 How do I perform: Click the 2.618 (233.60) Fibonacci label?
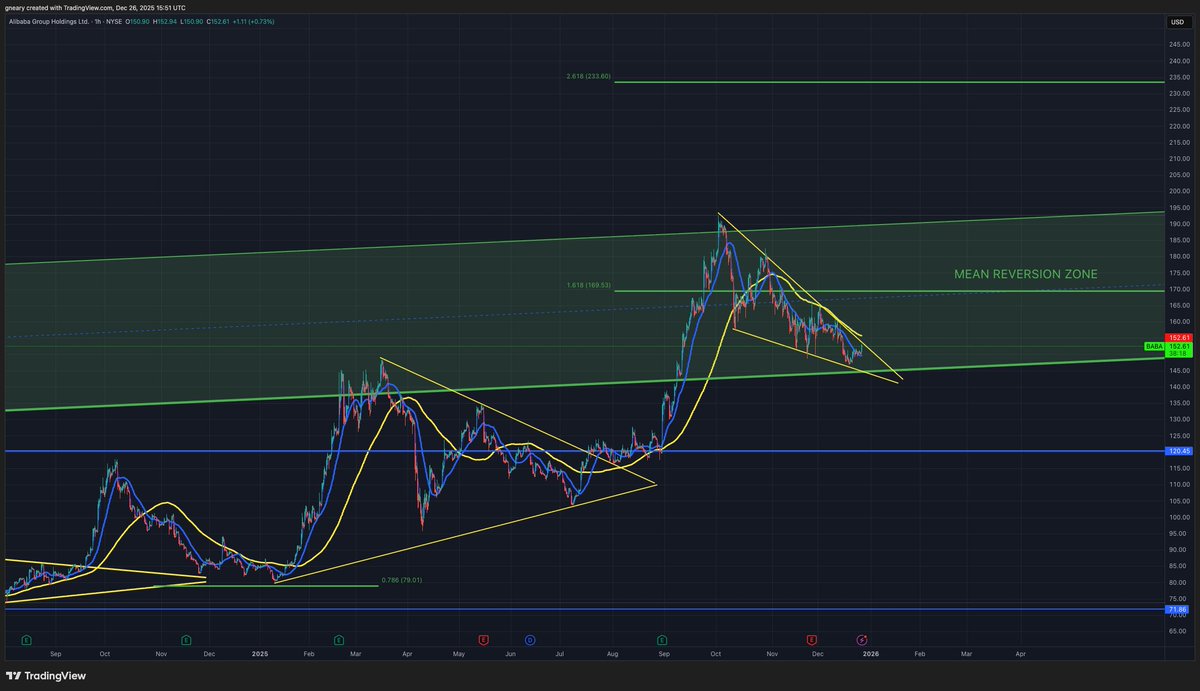588,76
